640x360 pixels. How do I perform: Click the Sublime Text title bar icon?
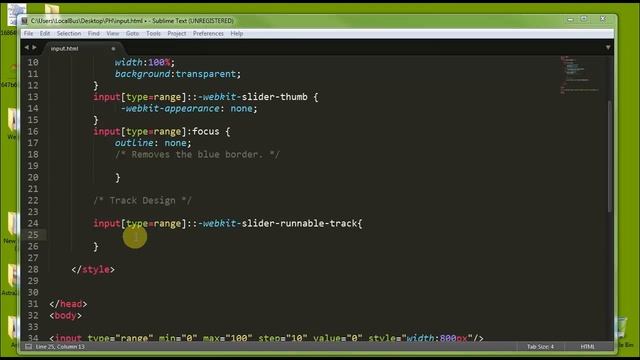[24, 20]
